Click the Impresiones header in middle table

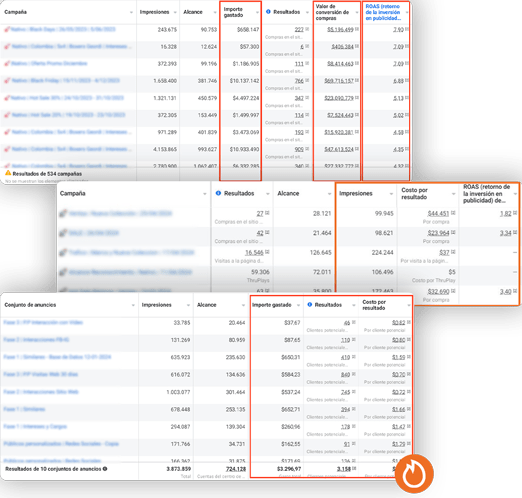pyautogui.click(x=356, y=193)
